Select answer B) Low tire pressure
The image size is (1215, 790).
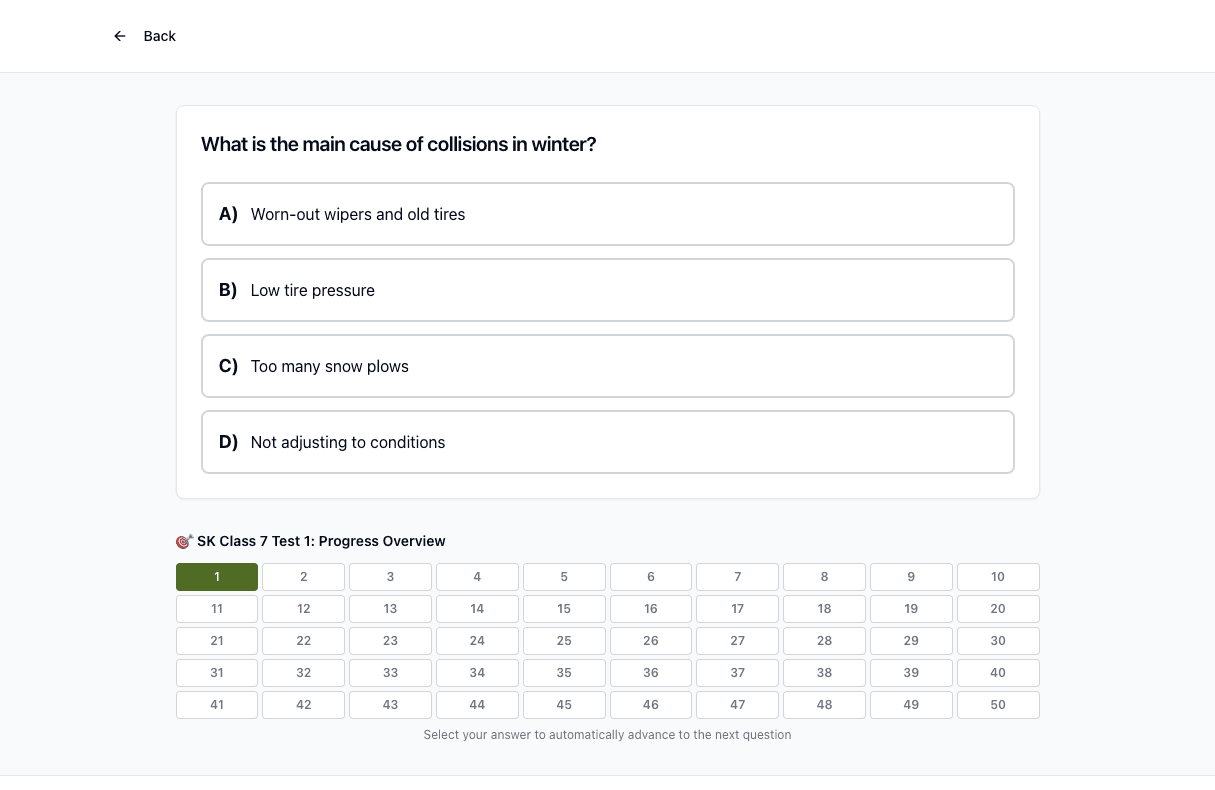[608, 290]
